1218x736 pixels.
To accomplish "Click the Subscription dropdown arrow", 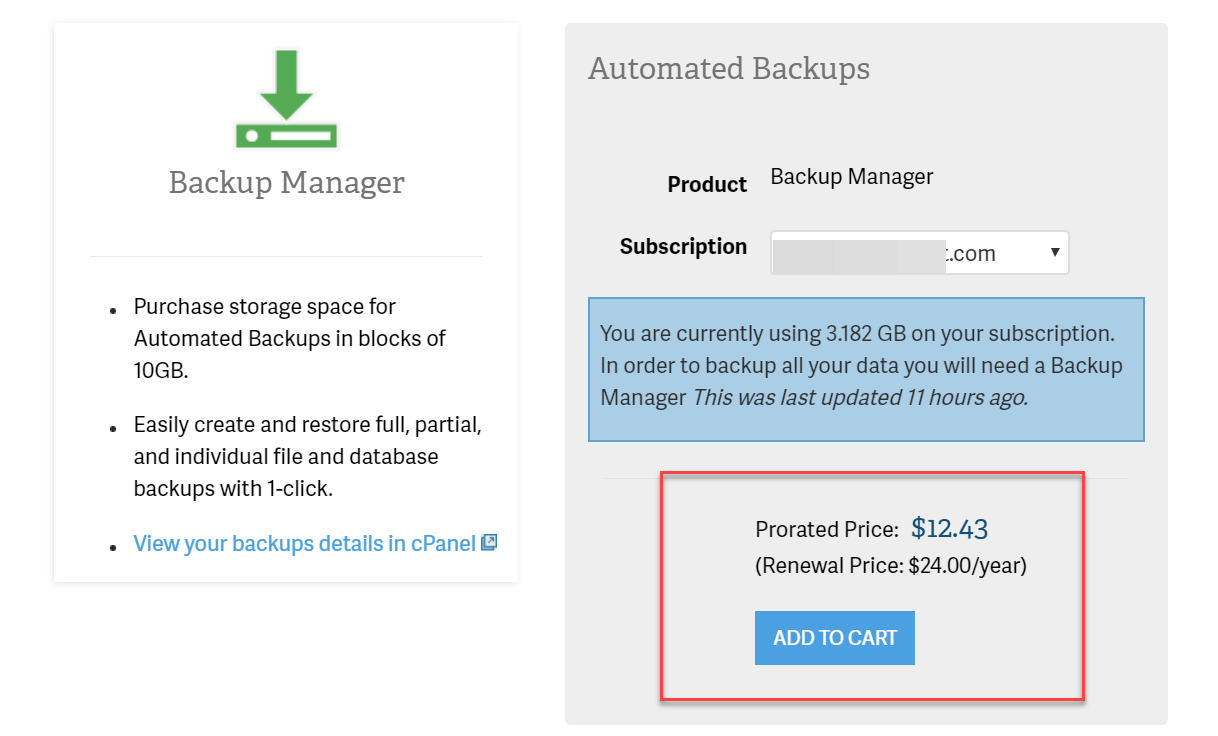I will click(1054, 253).
